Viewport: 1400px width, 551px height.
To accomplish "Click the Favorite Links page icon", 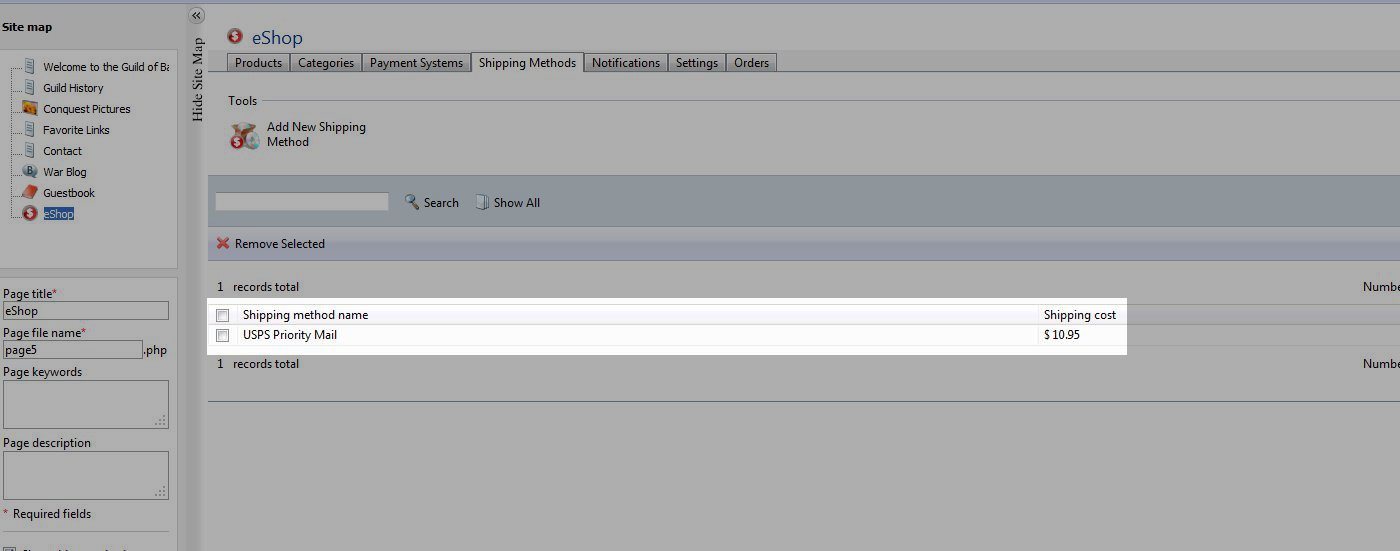I will tap(30, 129).
